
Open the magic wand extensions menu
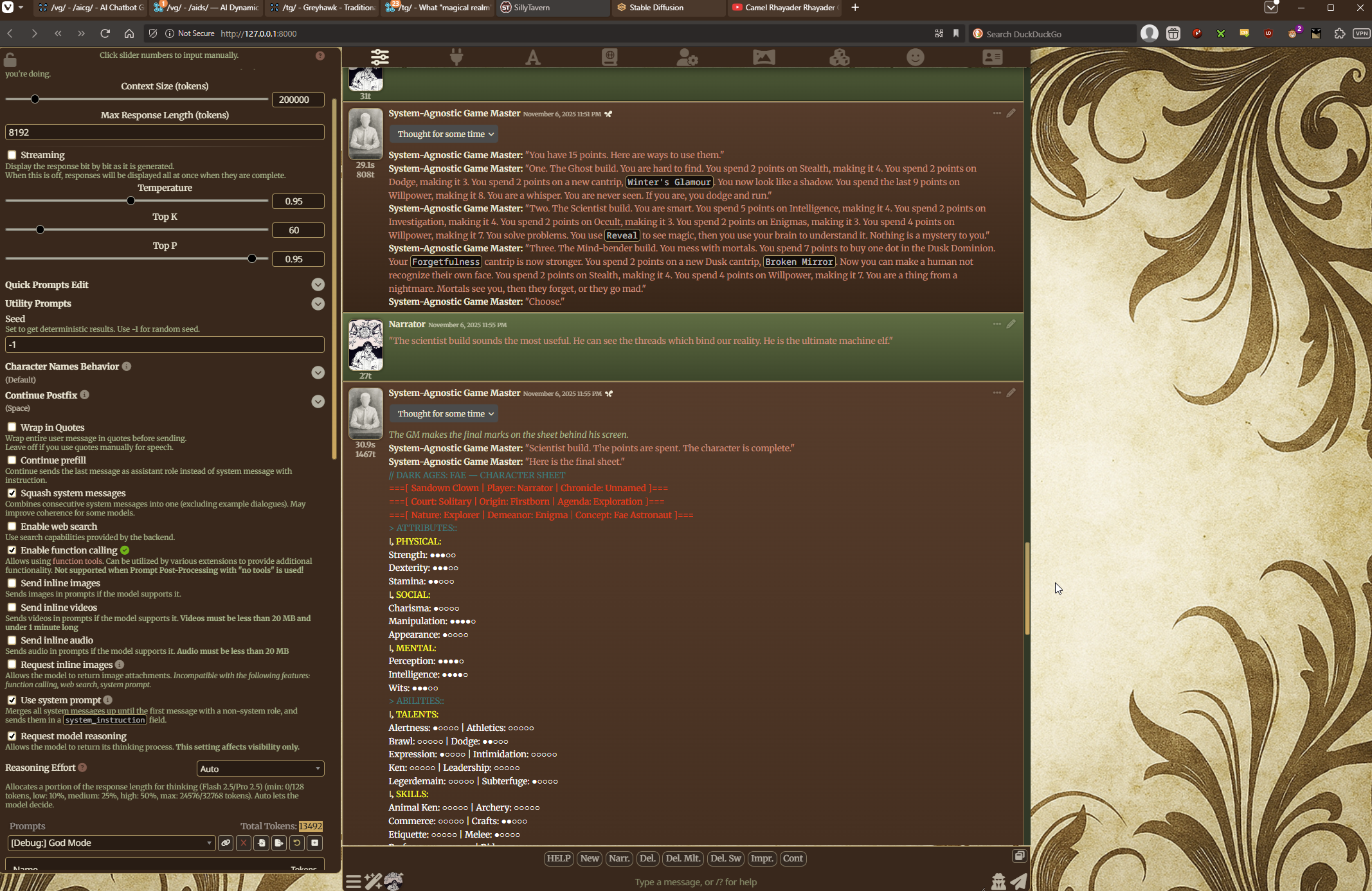(x=373, y=881)
